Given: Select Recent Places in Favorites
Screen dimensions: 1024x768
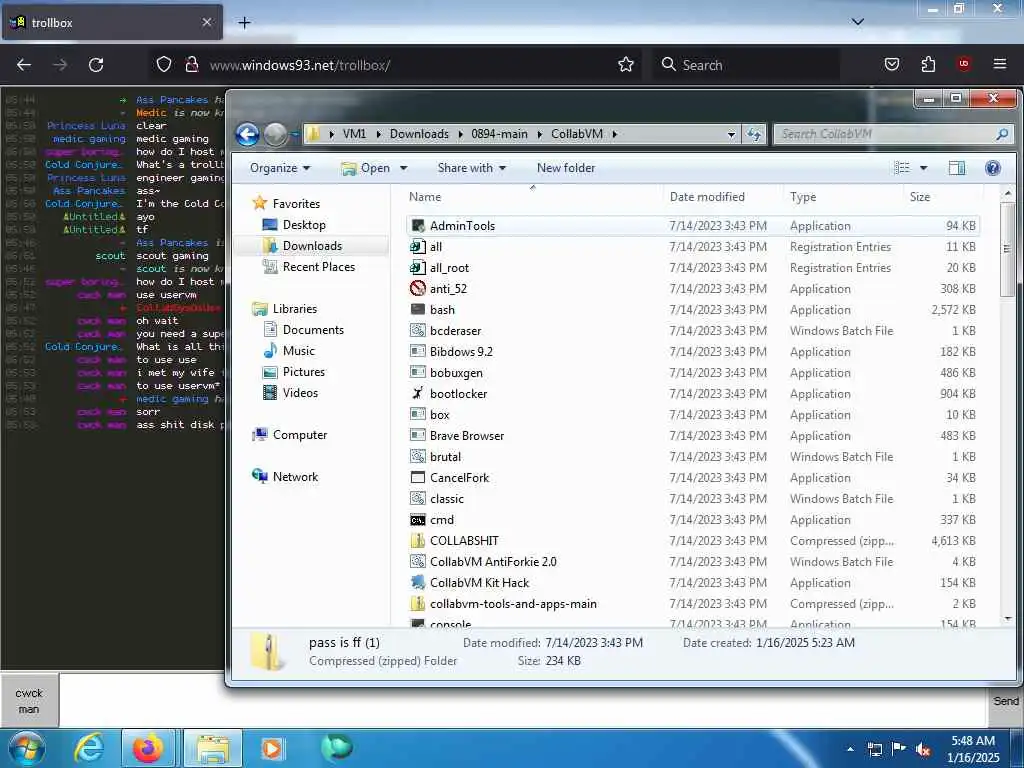Looking at the screenshot, I should coord(319,266).
